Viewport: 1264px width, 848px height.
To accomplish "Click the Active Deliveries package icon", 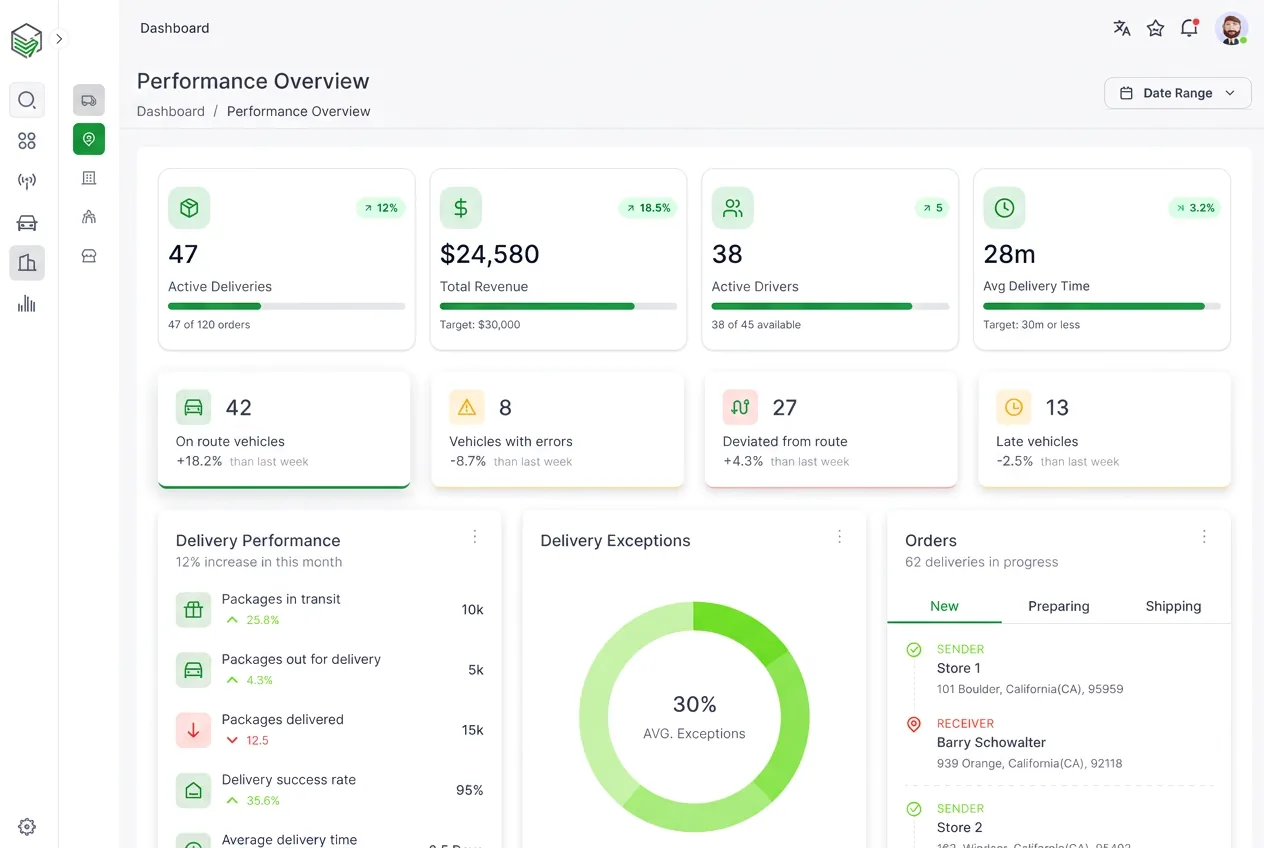I will pos(189,208).
